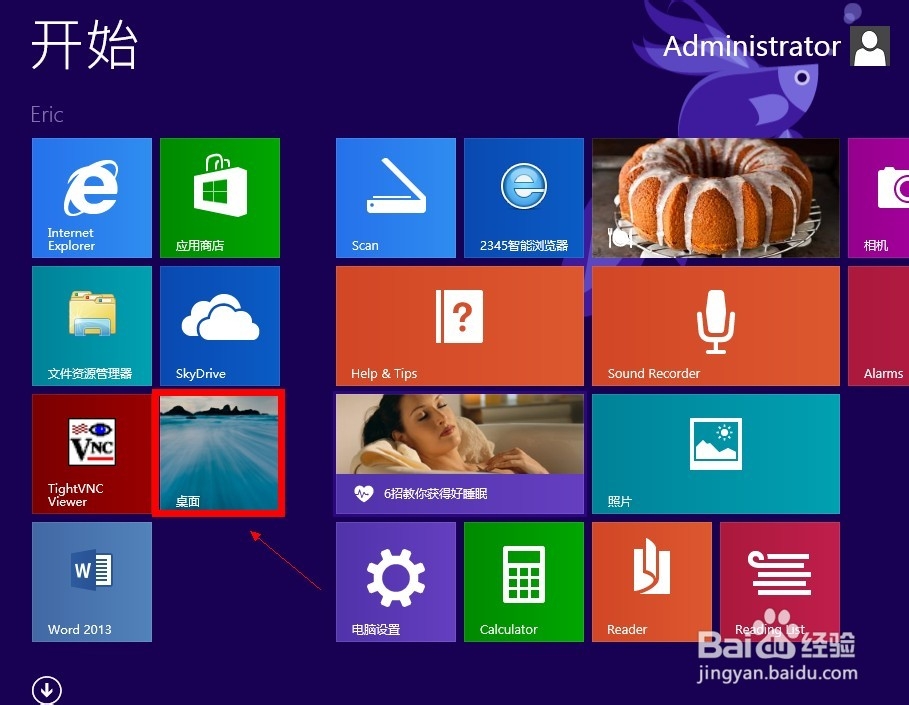Open the Reading List tile
909x705 pixels.
[779, 581]
